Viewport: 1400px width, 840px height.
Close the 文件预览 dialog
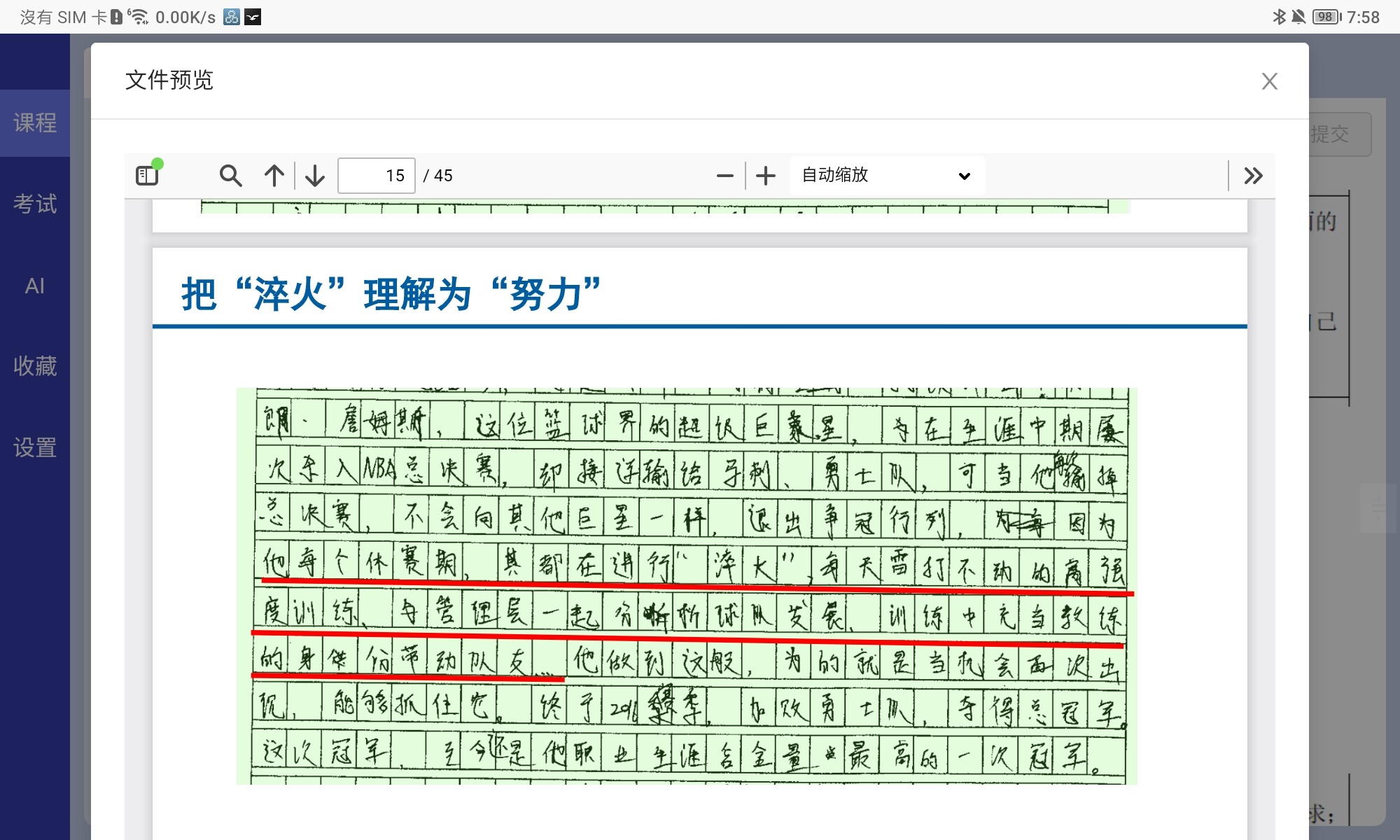[1269, 81]
